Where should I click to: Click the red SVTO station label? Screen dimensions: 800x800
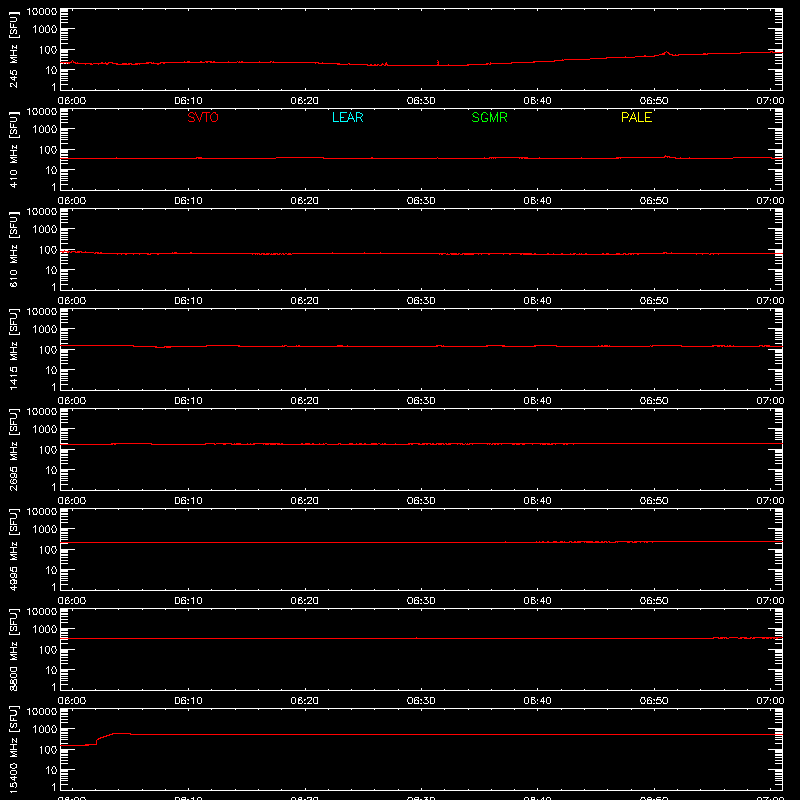click(203, 117)
